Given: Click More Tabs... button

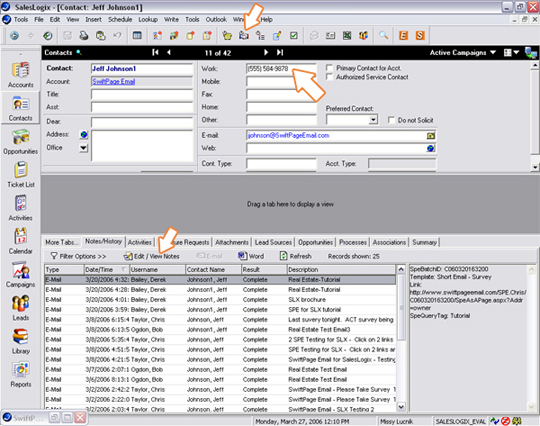Looking at the screenshot, I should [x=62, y=242].
